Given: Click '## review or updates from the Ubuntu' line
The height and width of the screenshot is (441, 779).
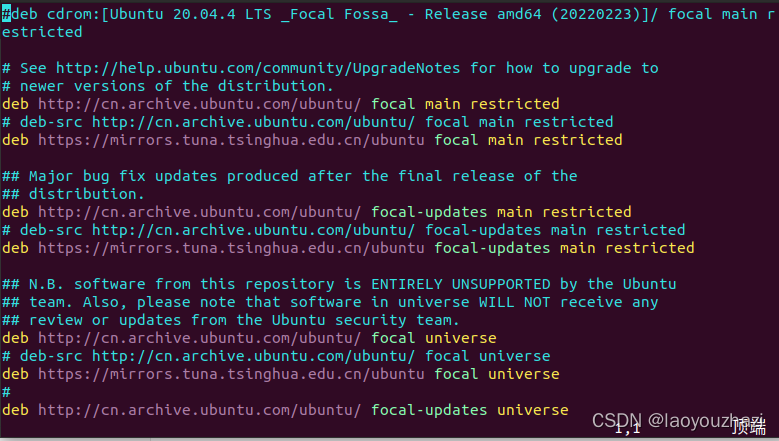Looking at the screenshot, I should [231, 320].
